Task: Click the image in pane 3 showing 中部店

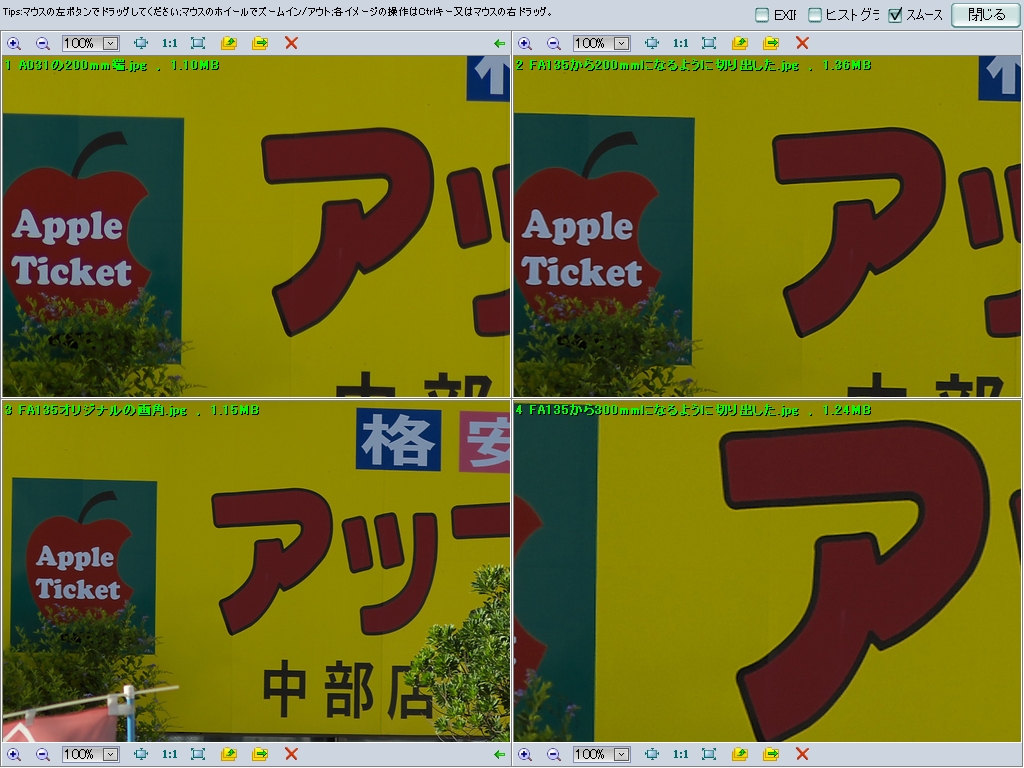Action: tap(256, 571)
